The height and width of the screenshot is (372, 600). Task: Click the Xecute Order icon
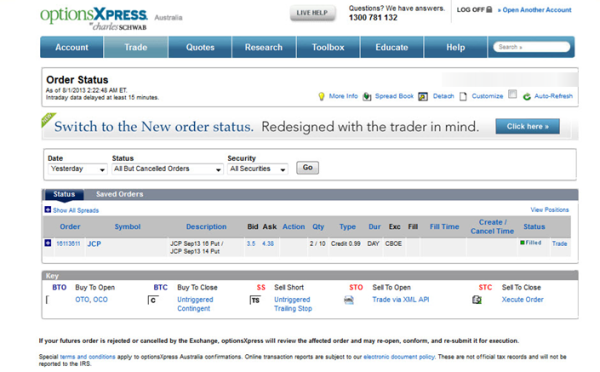[477, 300]
